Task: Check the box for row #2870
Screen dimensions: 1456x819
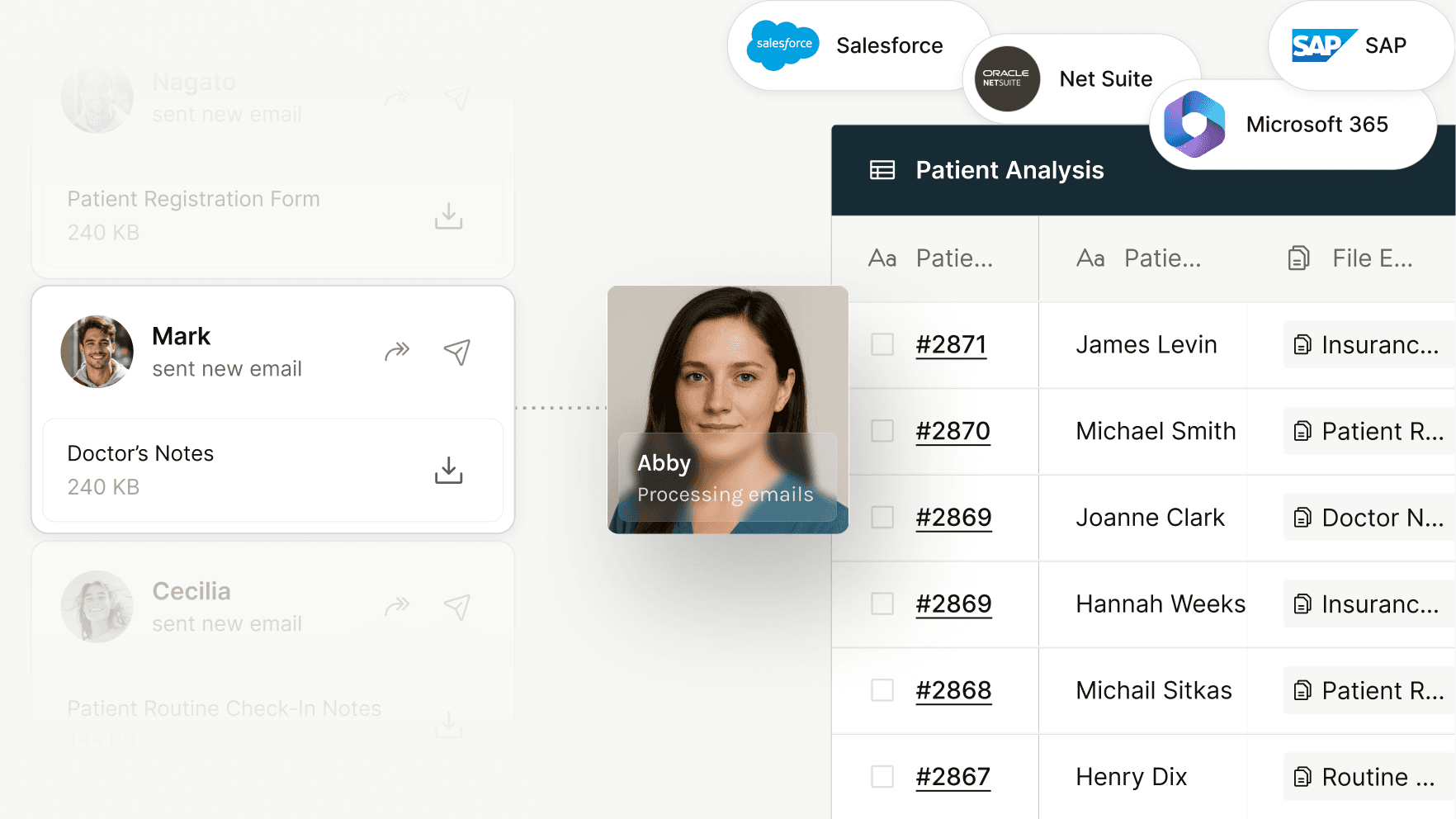Action: [882, 431]
